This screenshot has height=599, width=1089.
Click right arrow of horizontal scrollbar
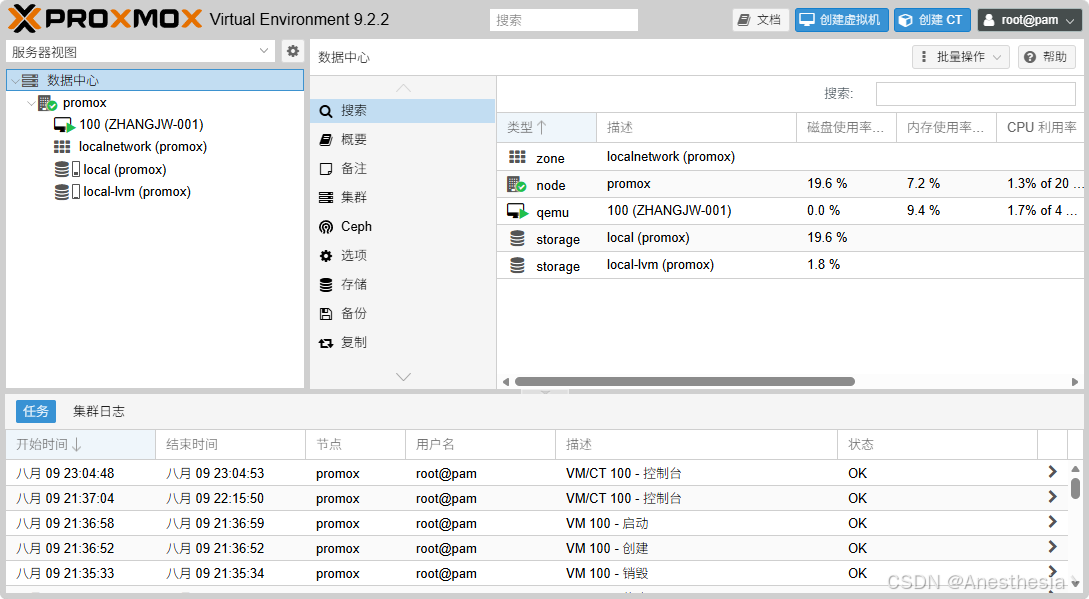pos(1075,381)
